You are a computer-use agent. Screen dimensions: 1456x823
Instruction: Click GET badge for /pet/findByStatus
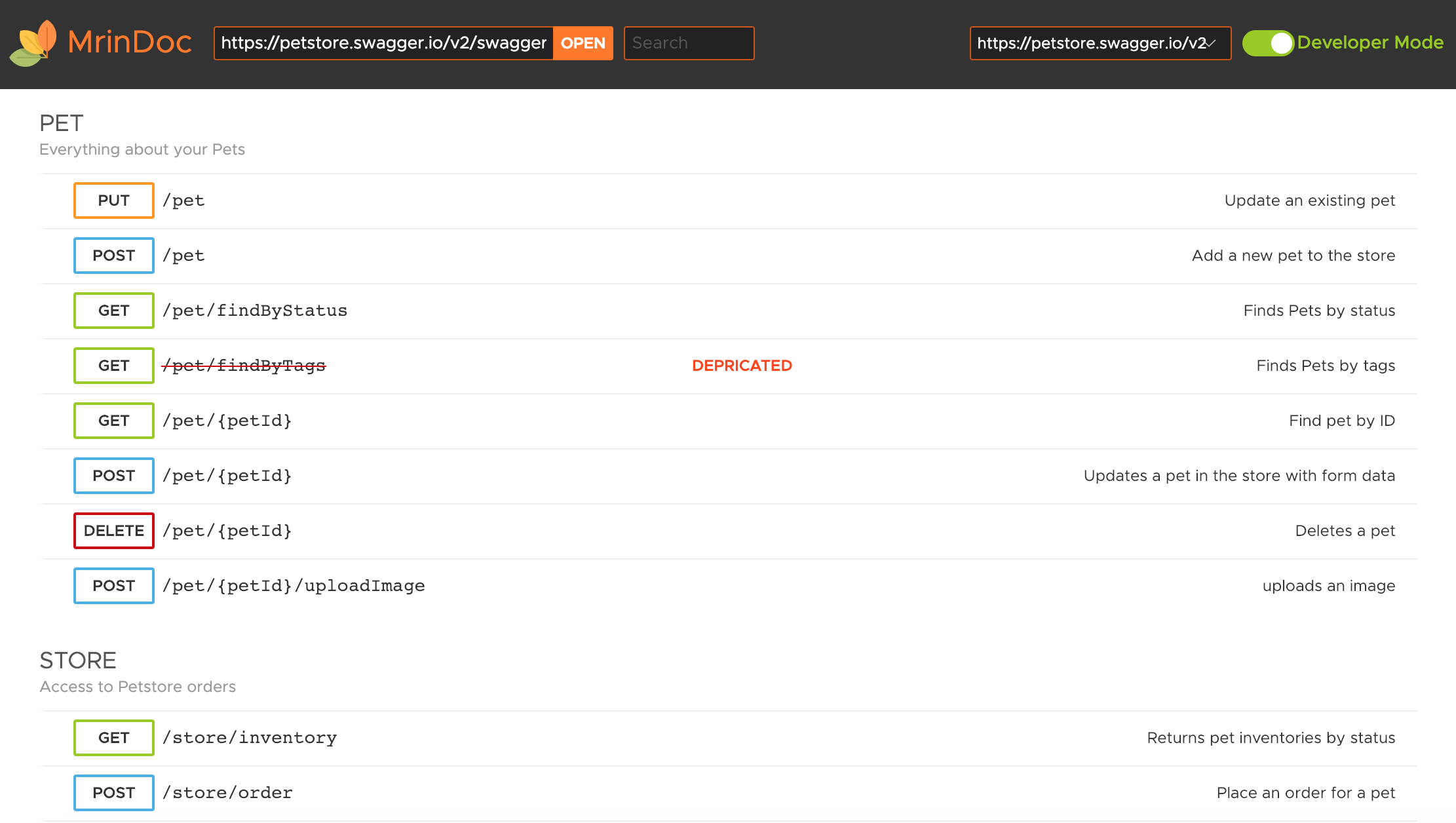[x=114, y=311]
